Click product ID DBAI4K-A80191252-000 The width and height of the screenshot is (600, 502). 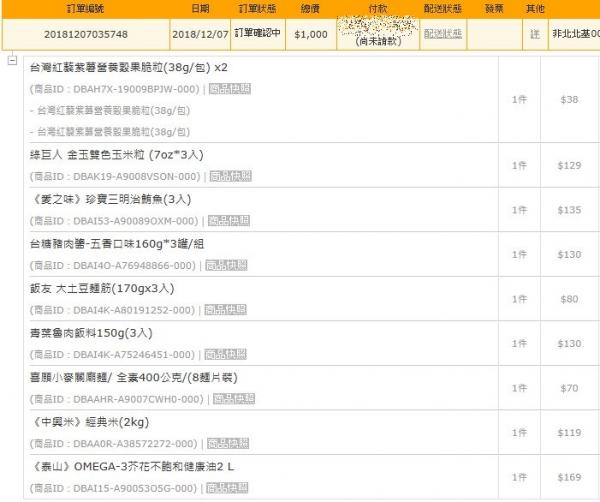pyautogui.click(x=134, y=310)
